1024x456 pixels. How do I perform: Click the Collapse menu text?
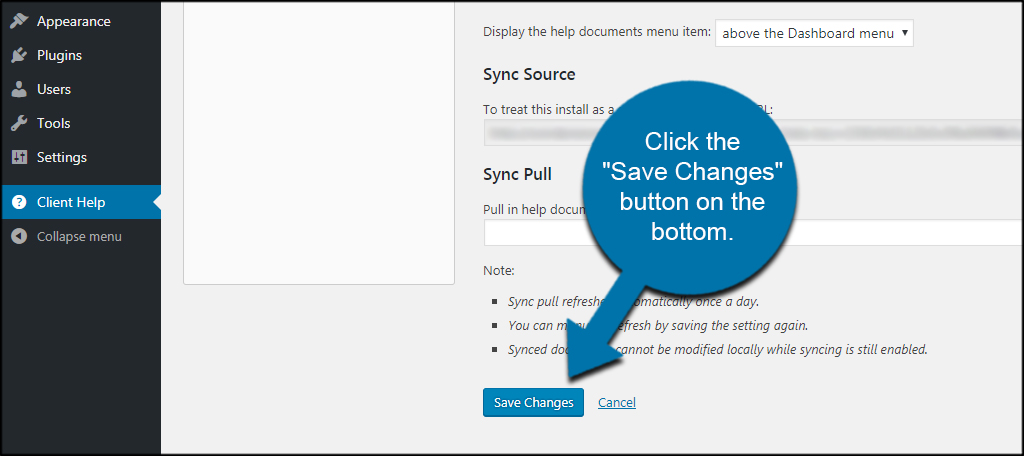79,237
